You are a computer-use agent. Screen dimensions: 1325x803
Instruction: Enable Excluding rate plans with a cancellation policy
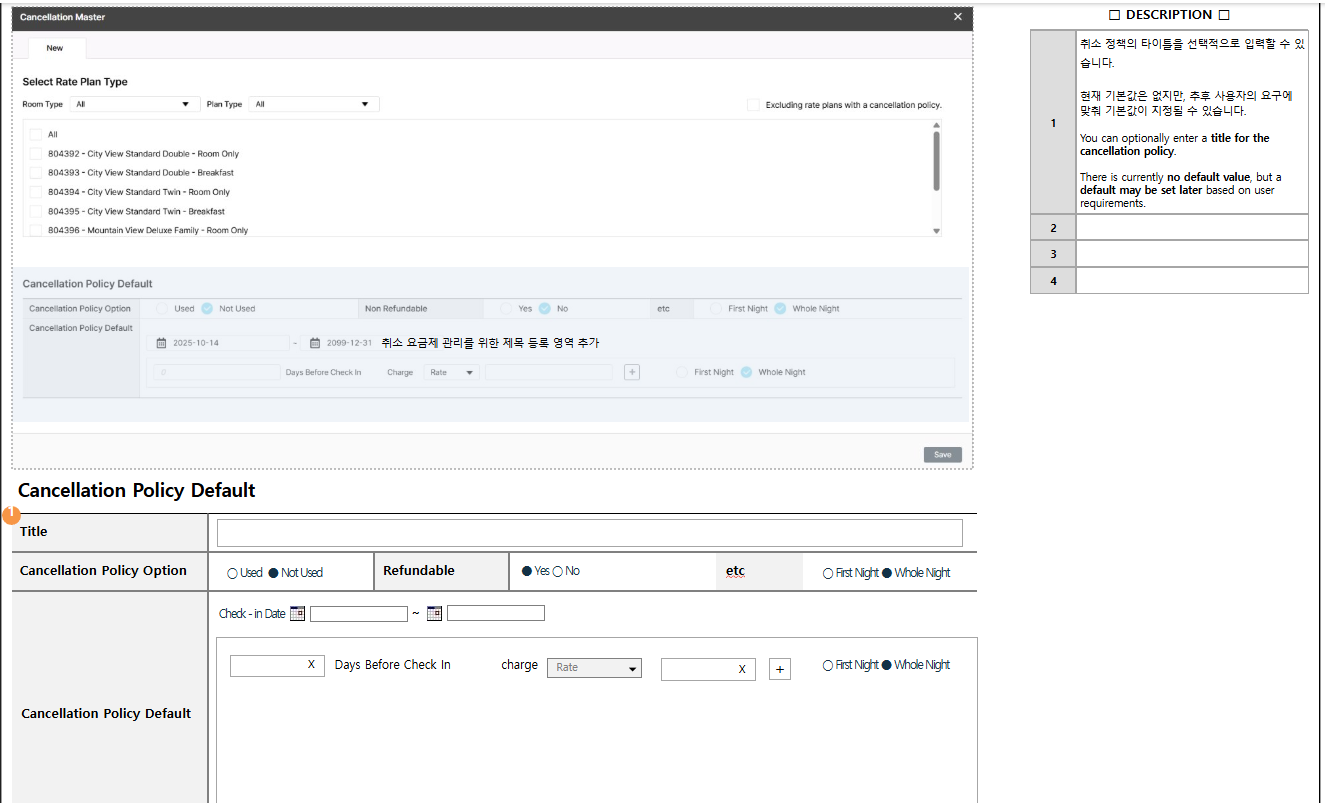[x=754, y=105]
